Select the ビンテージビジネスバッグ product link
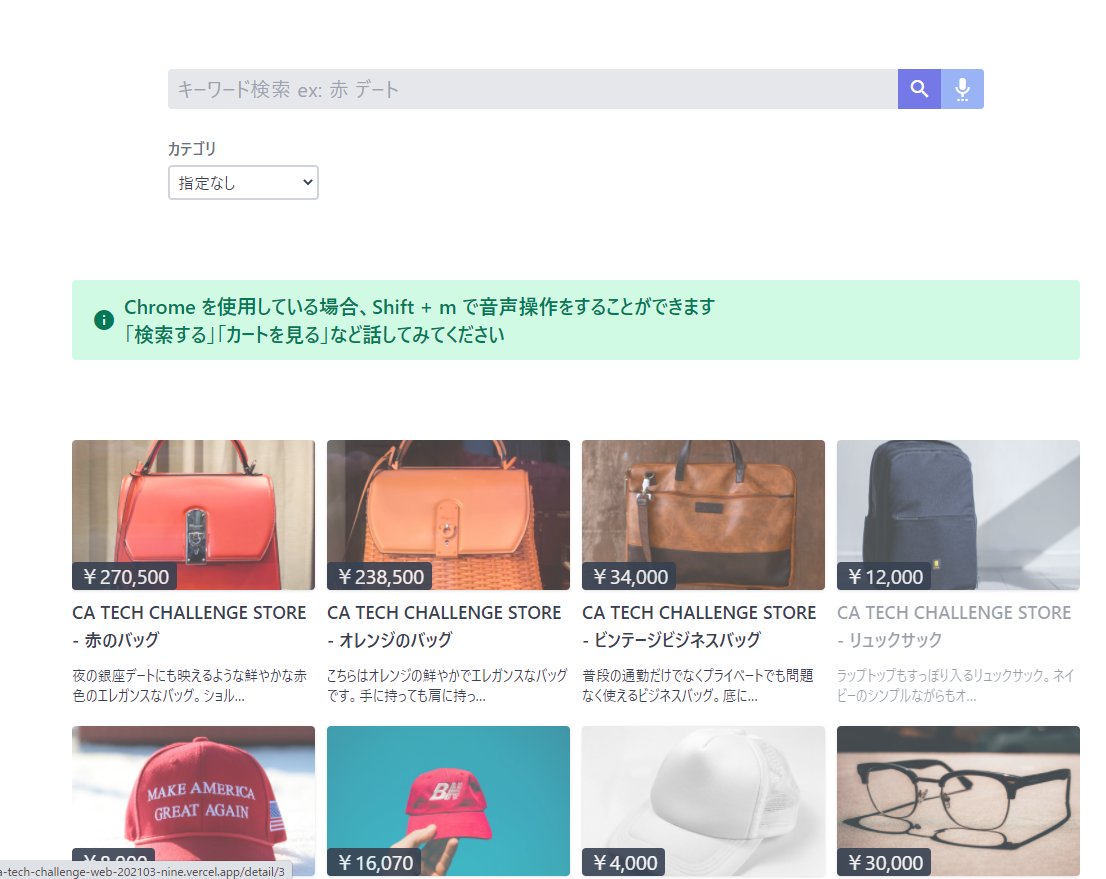The image size is (1106, 879). pos(698,625)
